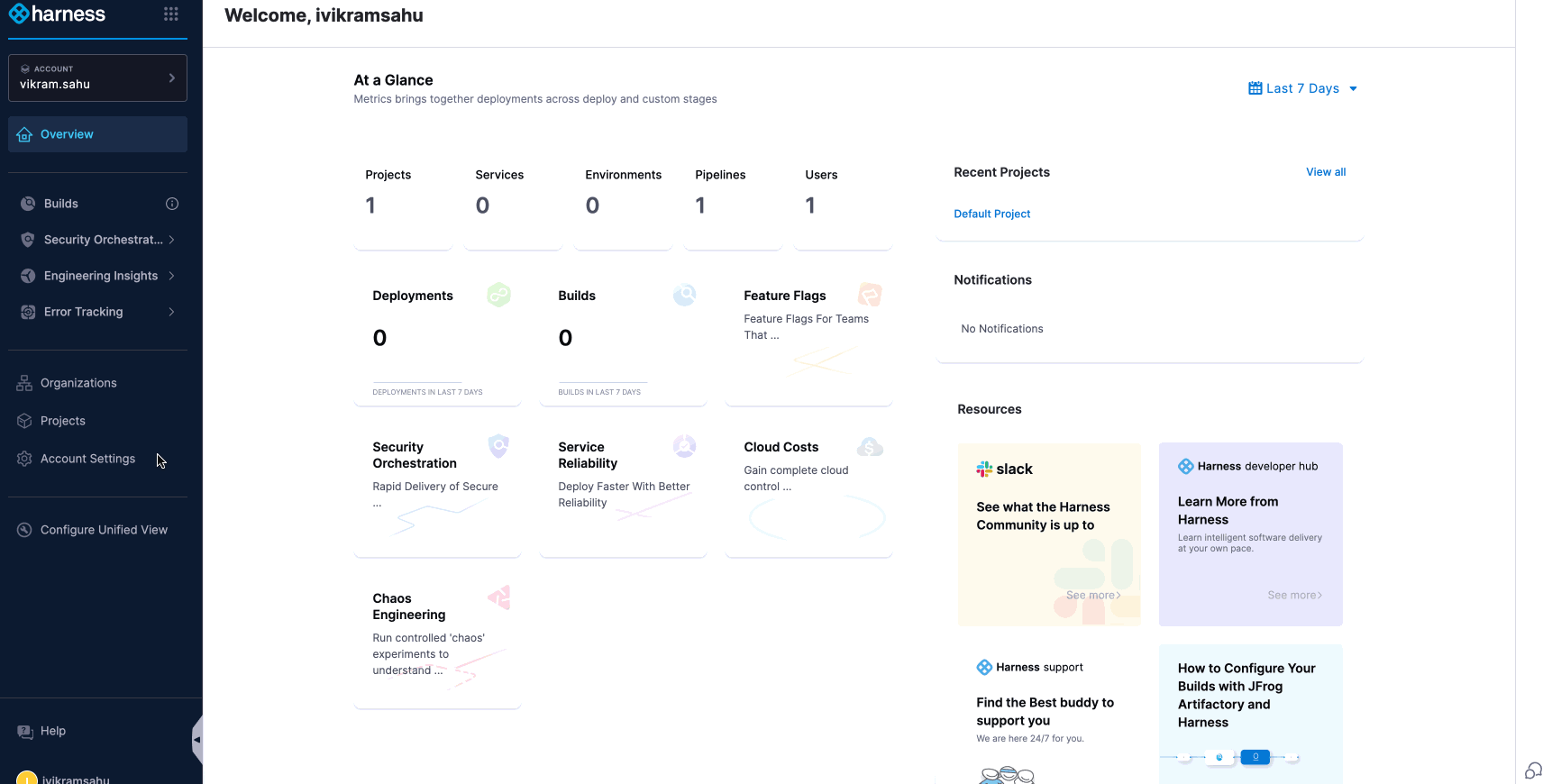Click the Cloud Costs card icon

pyautogui.click(x=870, y=447)
